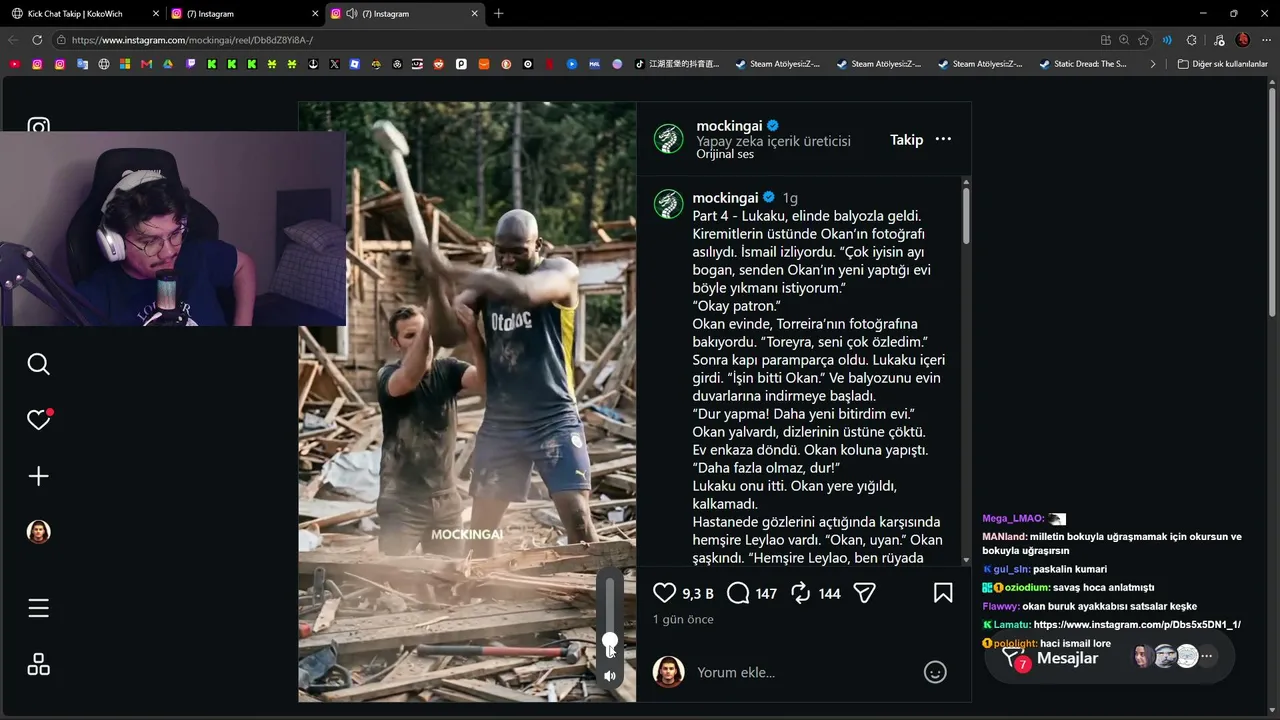Save the reel with the bookmark icon
Screen dimensions: 1280x720
point(943,593)
